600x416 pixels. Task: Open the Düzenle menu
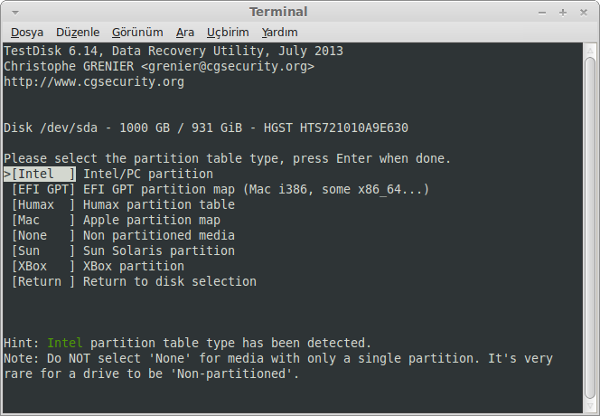78,32
